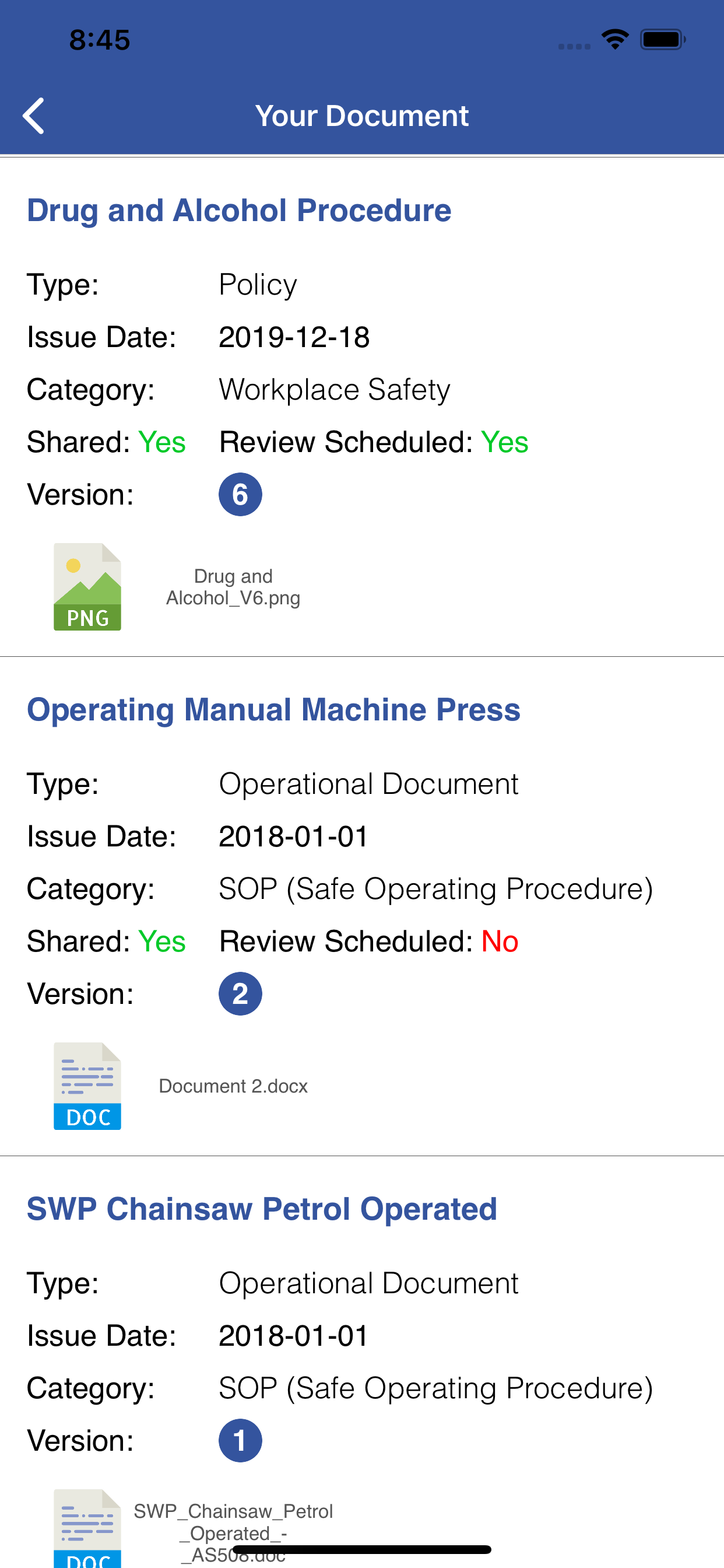Open Operating Manual Machine Press document
This screenshot has width=724, height=1568.
coord(274,710)
